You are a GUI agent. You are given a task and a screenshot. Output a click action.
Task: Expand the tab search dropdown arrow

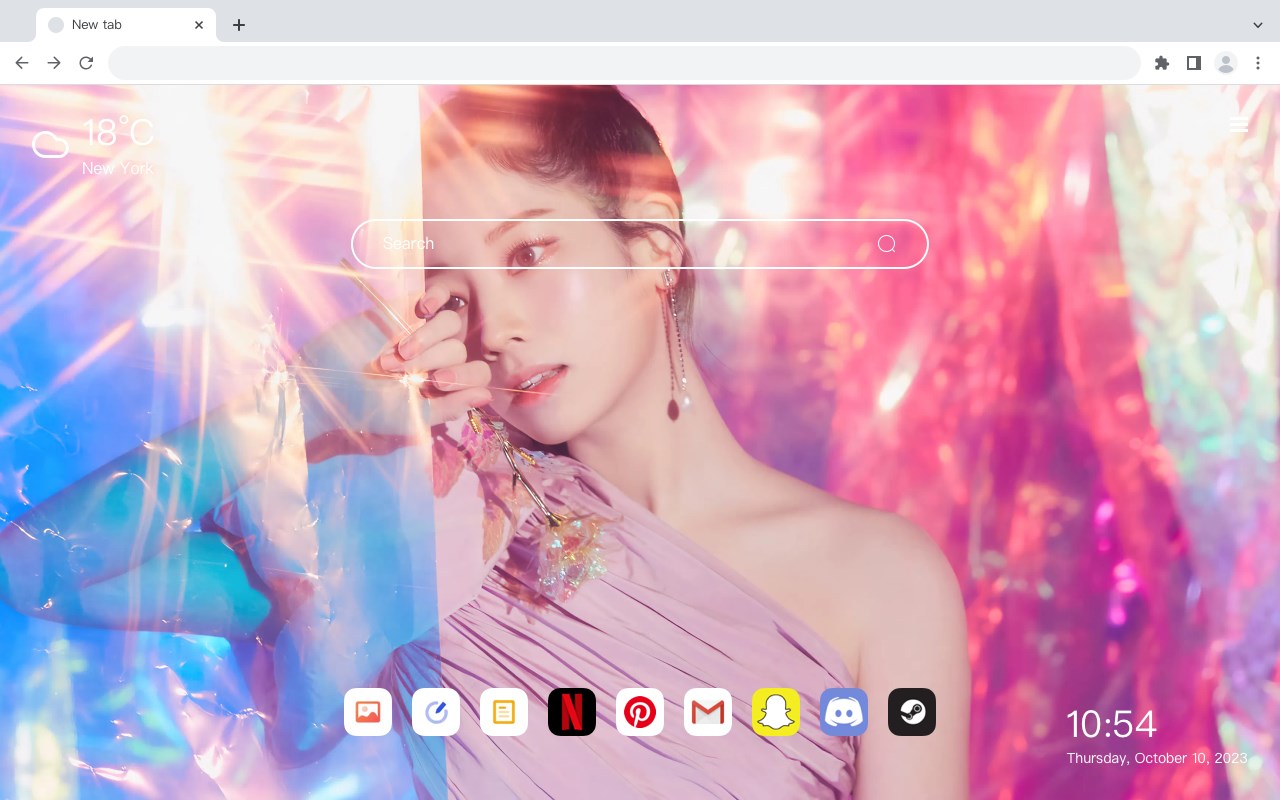pos(1258,25)
